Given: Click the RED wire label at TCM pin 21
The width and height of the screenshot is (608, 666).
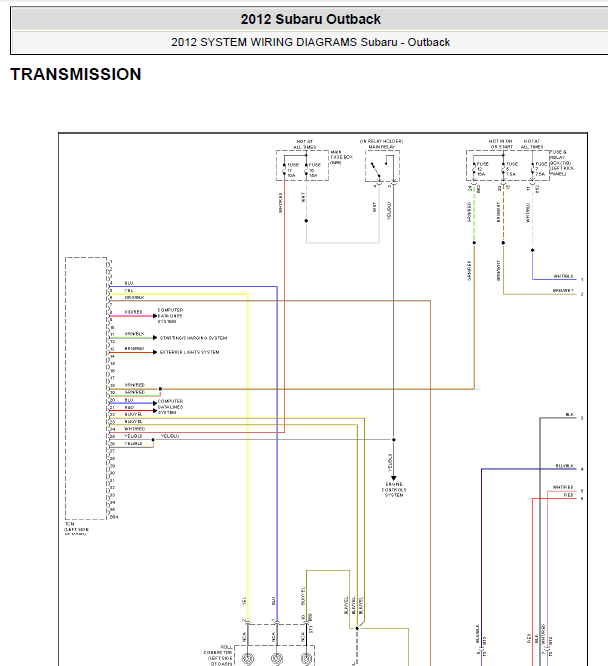Looking at the screenshot, I should click(129, 407).
